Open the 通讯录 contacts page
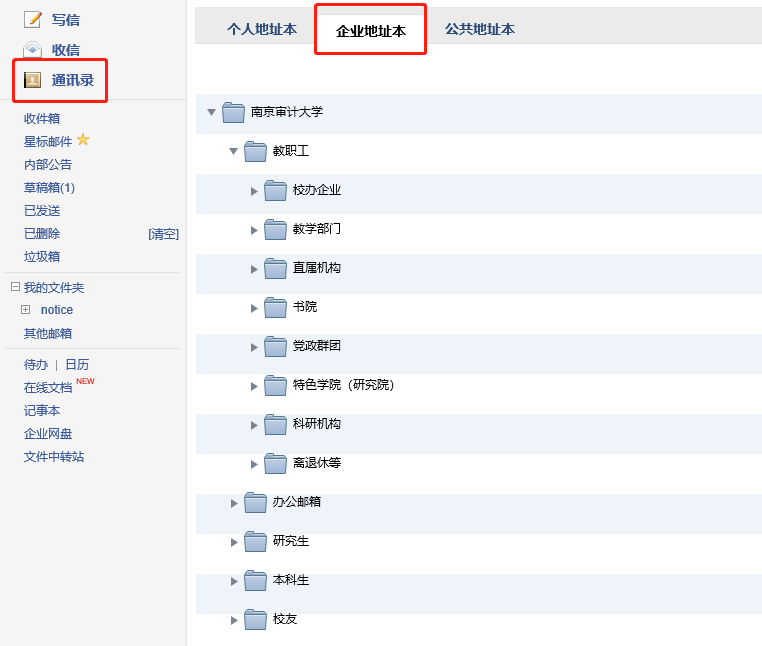 pyautogui.click(x=73, y=80)
